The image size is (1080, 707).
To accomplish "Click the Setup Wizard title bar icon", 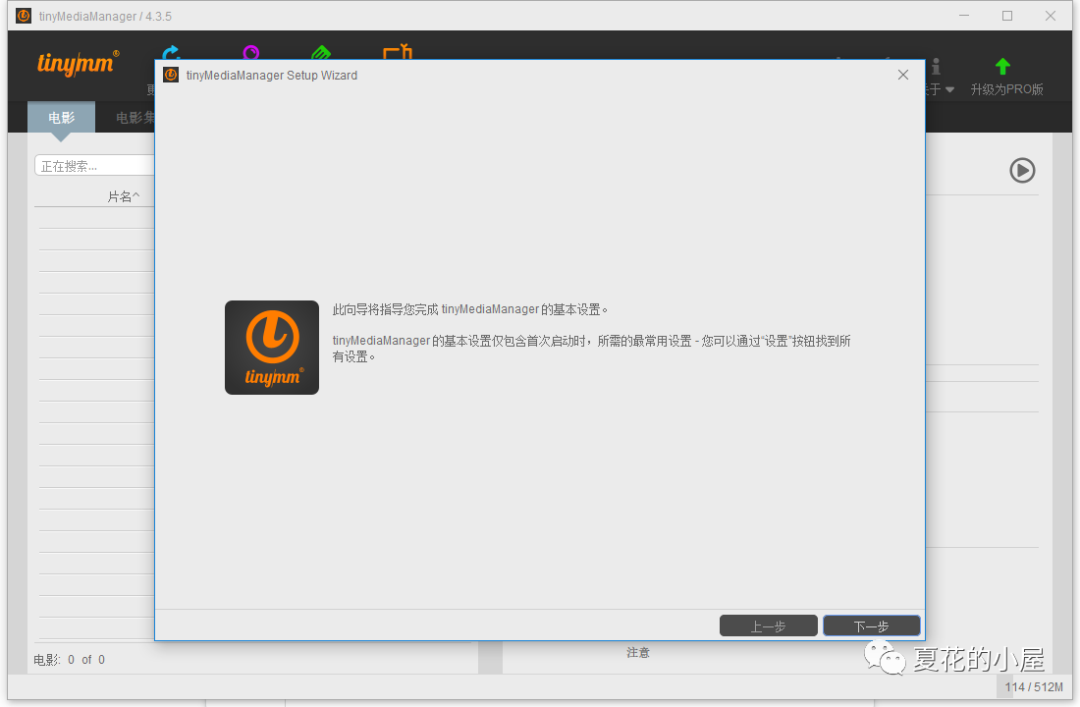I will [x=171, y=75].
